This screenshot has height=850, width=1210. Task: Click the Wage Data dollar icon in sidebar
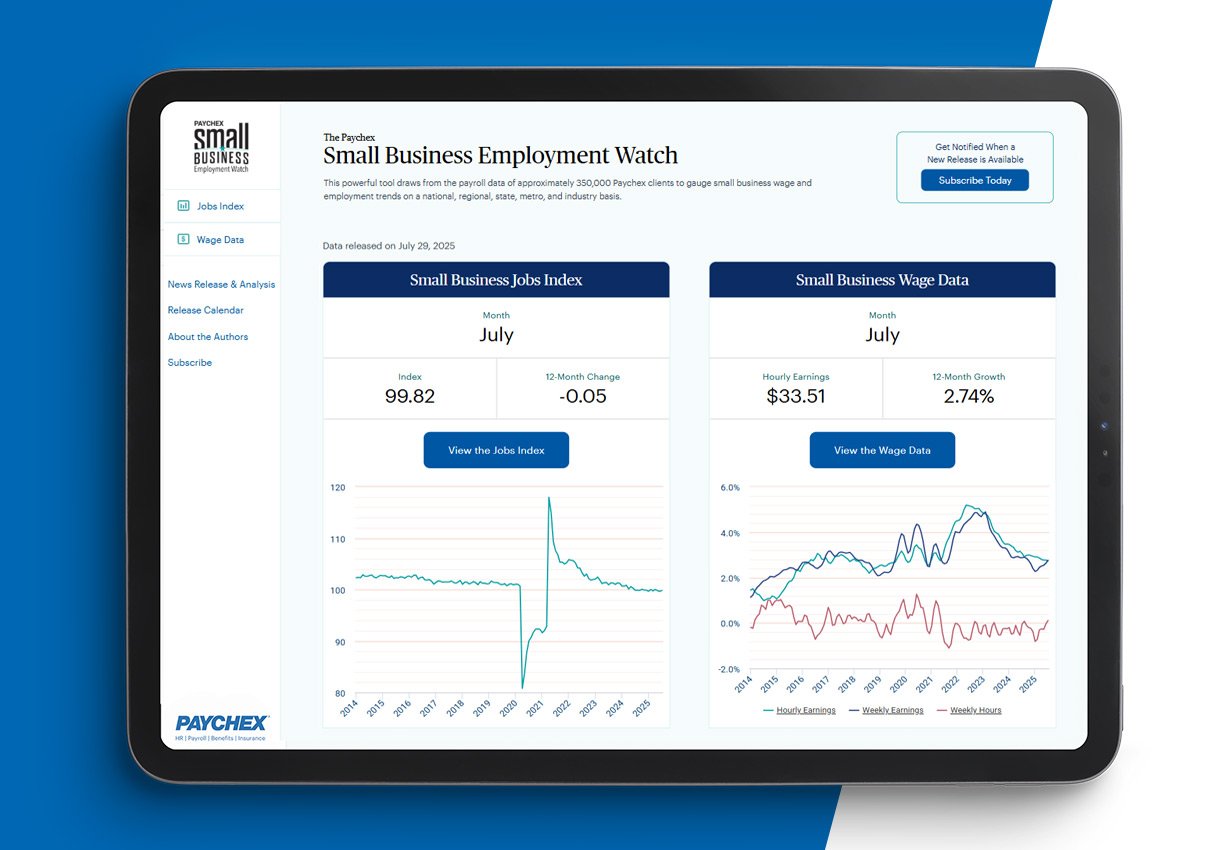coord(183,240)
